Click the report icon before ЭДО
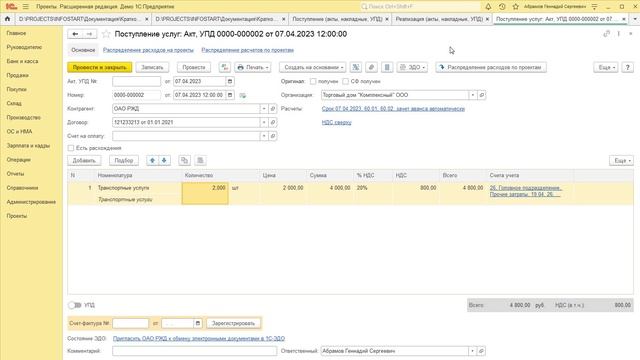This screenshot has height=360, width=640. point(387,67)
